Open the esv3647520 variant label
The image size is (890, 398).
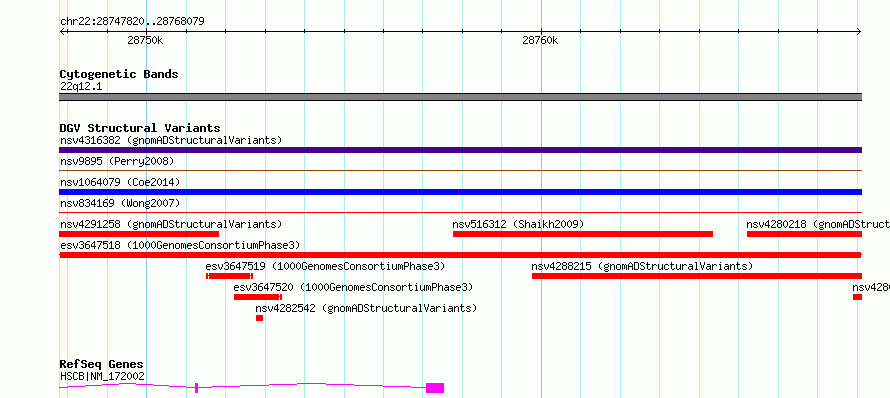353,287
